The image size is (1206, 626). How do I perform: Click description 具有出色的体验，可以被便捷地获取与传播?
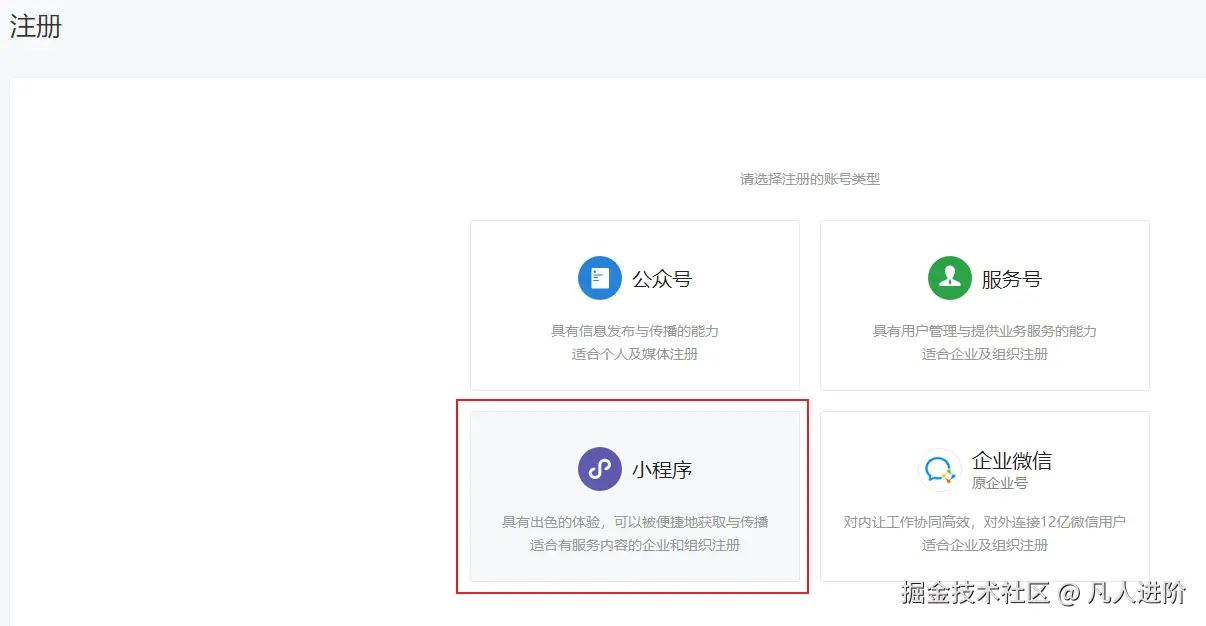[x=635, y=522]
